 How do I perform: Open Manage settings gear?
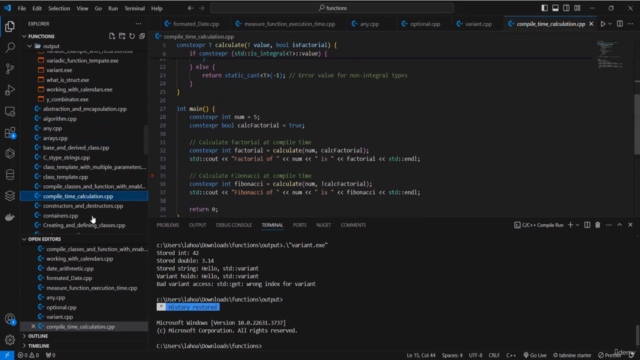pyautogui.click(x=10, y=339)
